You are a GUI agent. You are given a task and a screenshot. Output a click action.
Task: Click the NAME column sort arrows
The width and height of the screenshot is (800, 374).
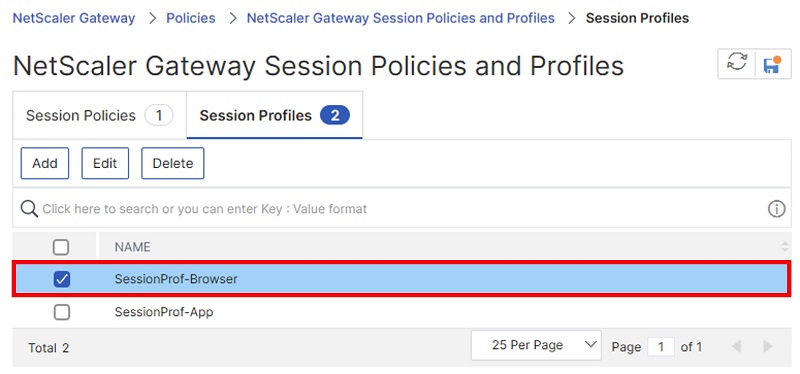pyautogui.click(x=785, y=247)
